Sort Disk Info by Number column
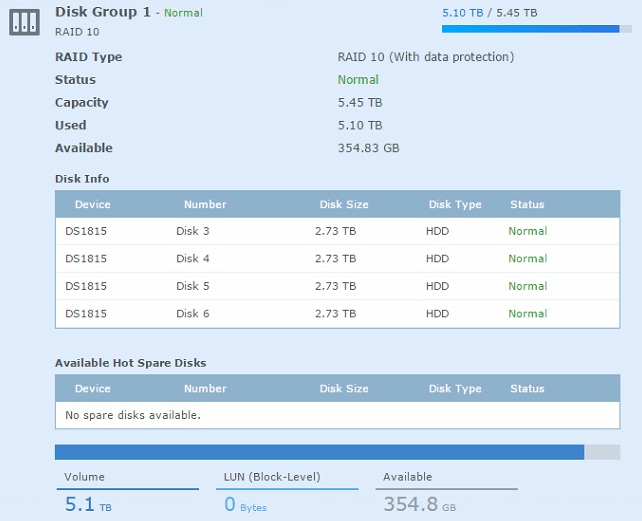642x521 pixels. point(205,204)
